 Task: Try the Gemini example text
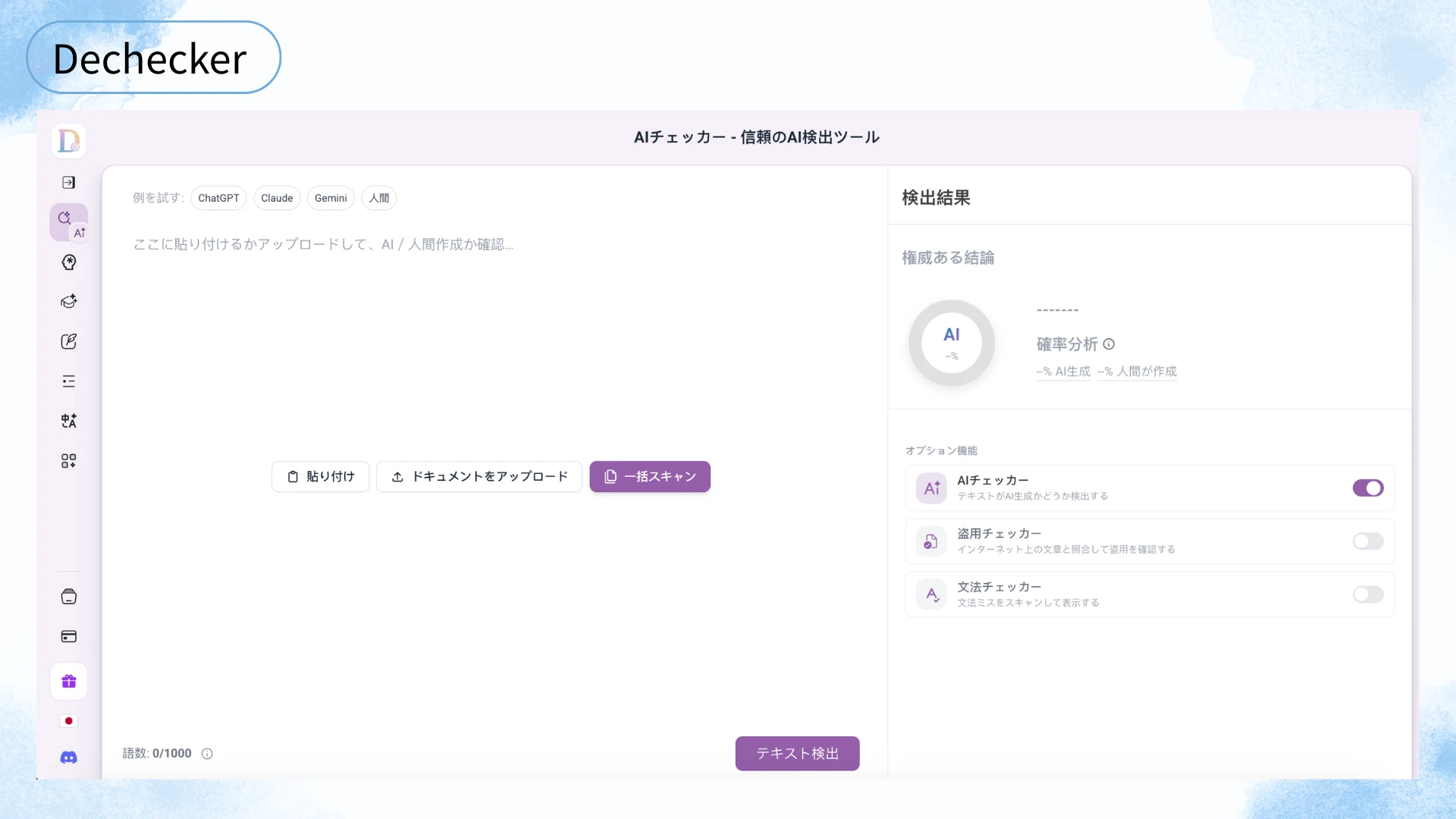[x=331, y=198]
